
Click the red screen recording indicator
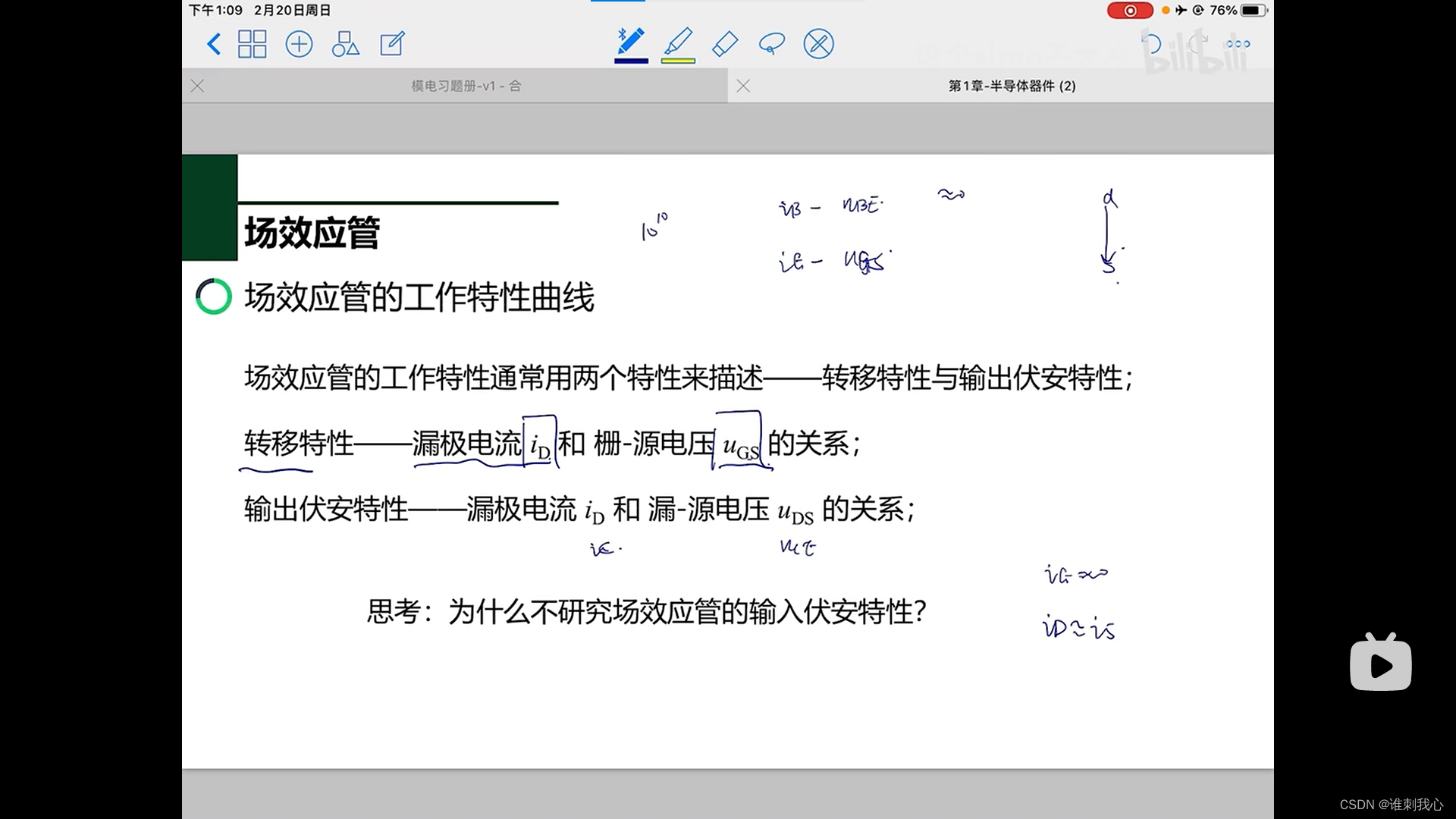1129,11
